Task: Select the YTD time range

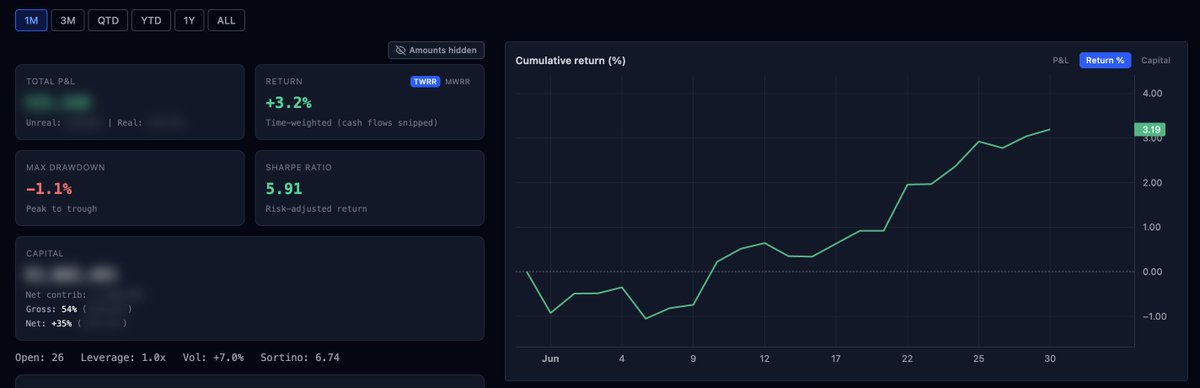Action: tap(151, 20)
